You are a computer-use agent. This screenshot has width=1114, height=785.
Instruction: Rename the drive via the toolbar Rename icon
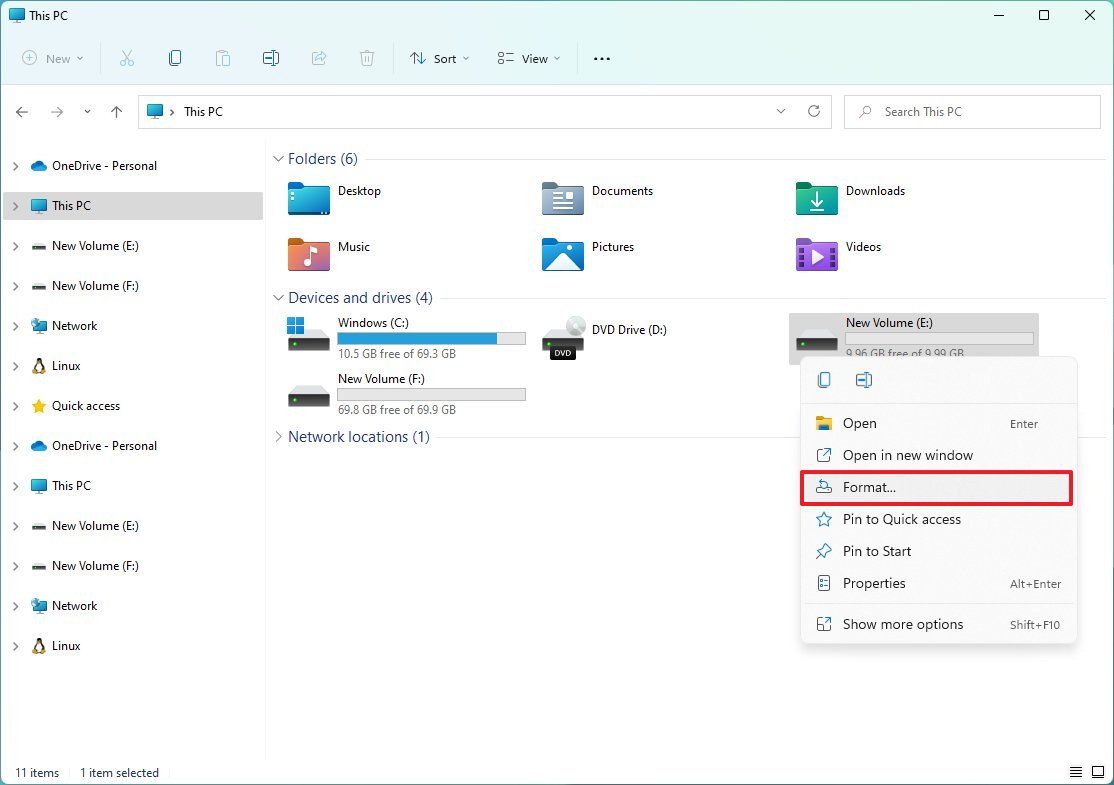(271, 58)
